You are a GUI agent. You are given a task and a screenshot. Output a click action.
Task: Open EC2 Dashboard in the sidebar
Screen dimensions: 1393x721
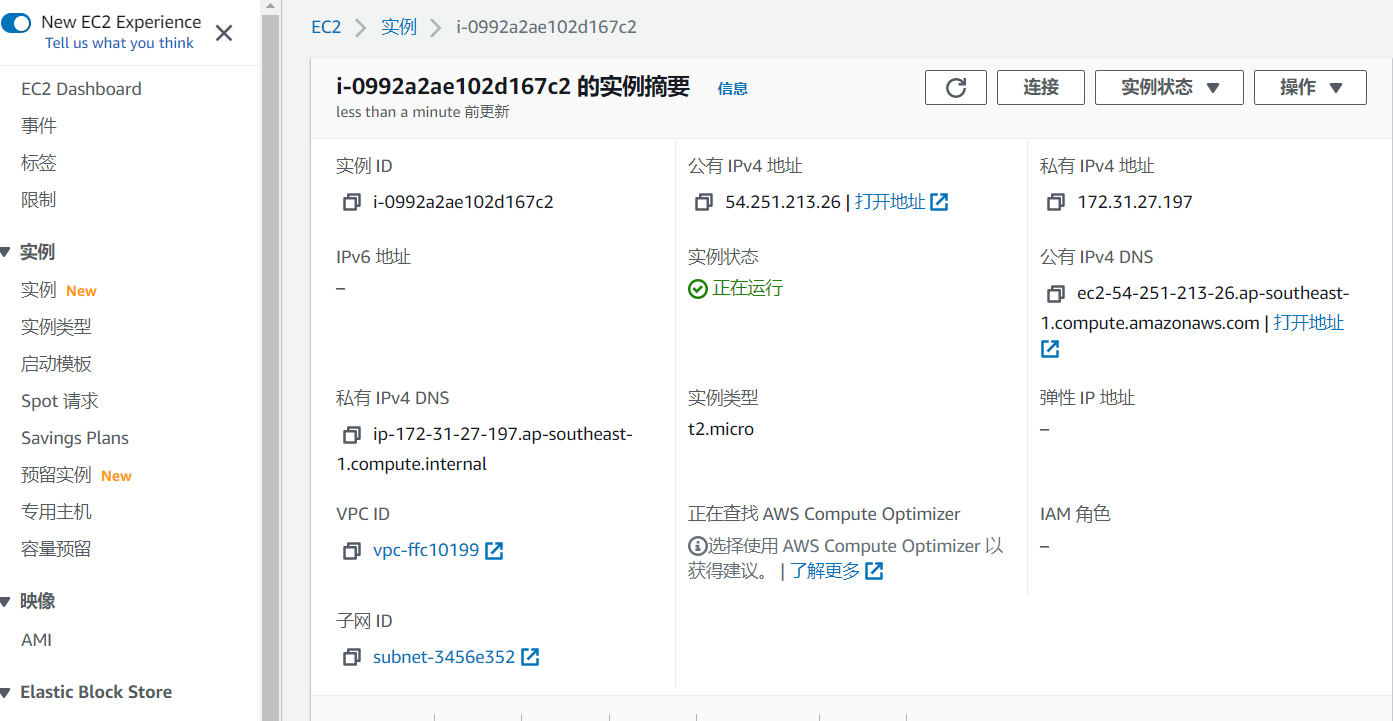pyautogui.click(x=81, y=89)
